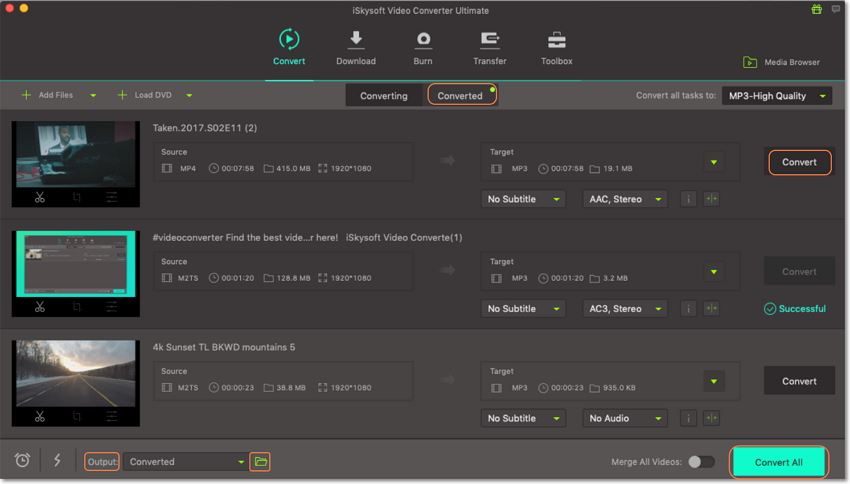Toggle the Merge All Videos switch
The image size is (850, 484).
click(x=701, y=462)
